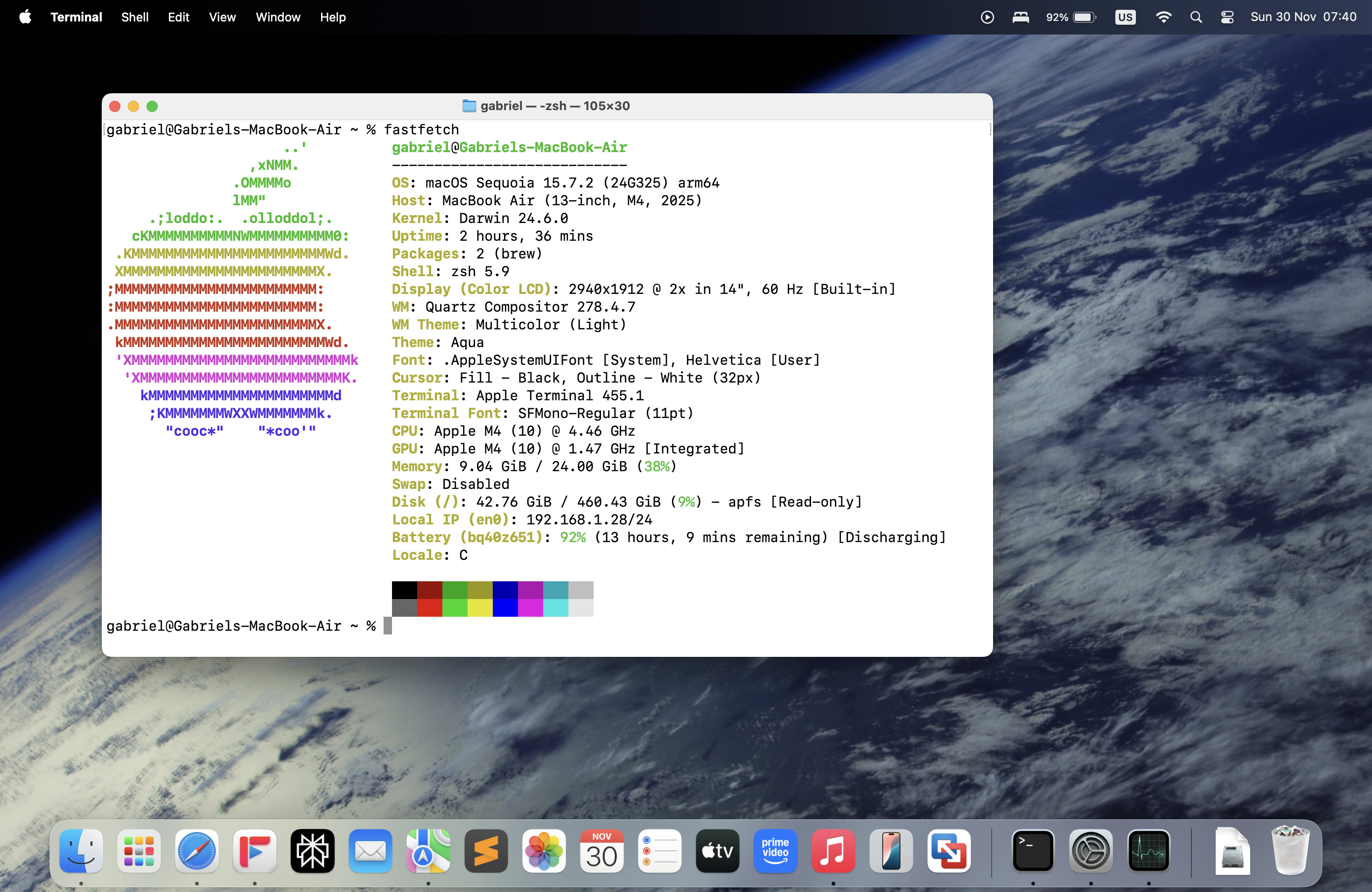Open Activity Monitor dock icon
The image size is (1372, 892).
1148,850
